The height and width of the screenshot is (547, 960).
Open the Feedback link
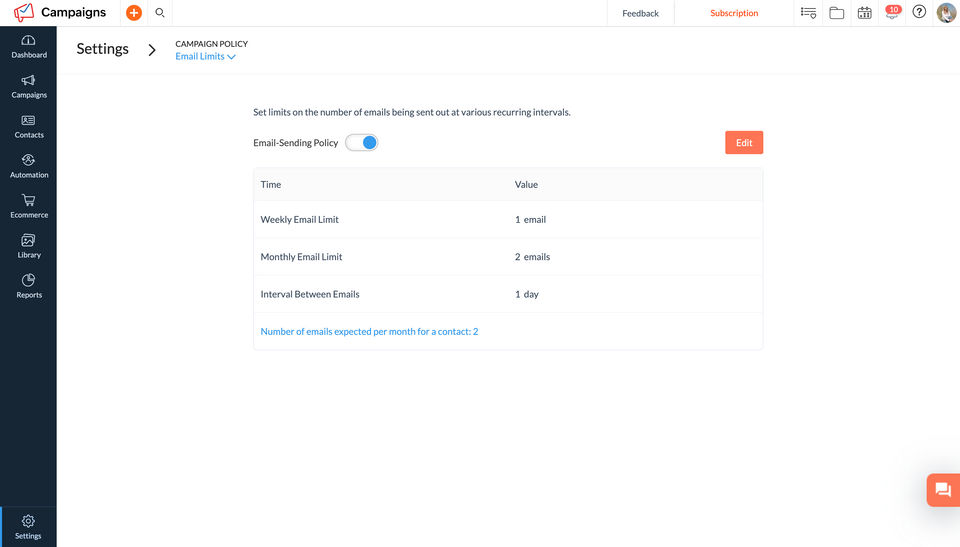click(640, 13)
